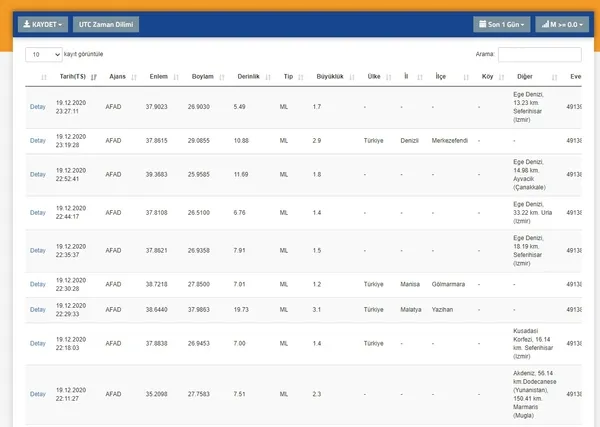Open Detay link for 23:27:11 earthquake
Viewport: 600px width, 427px height.
[38, 106]
